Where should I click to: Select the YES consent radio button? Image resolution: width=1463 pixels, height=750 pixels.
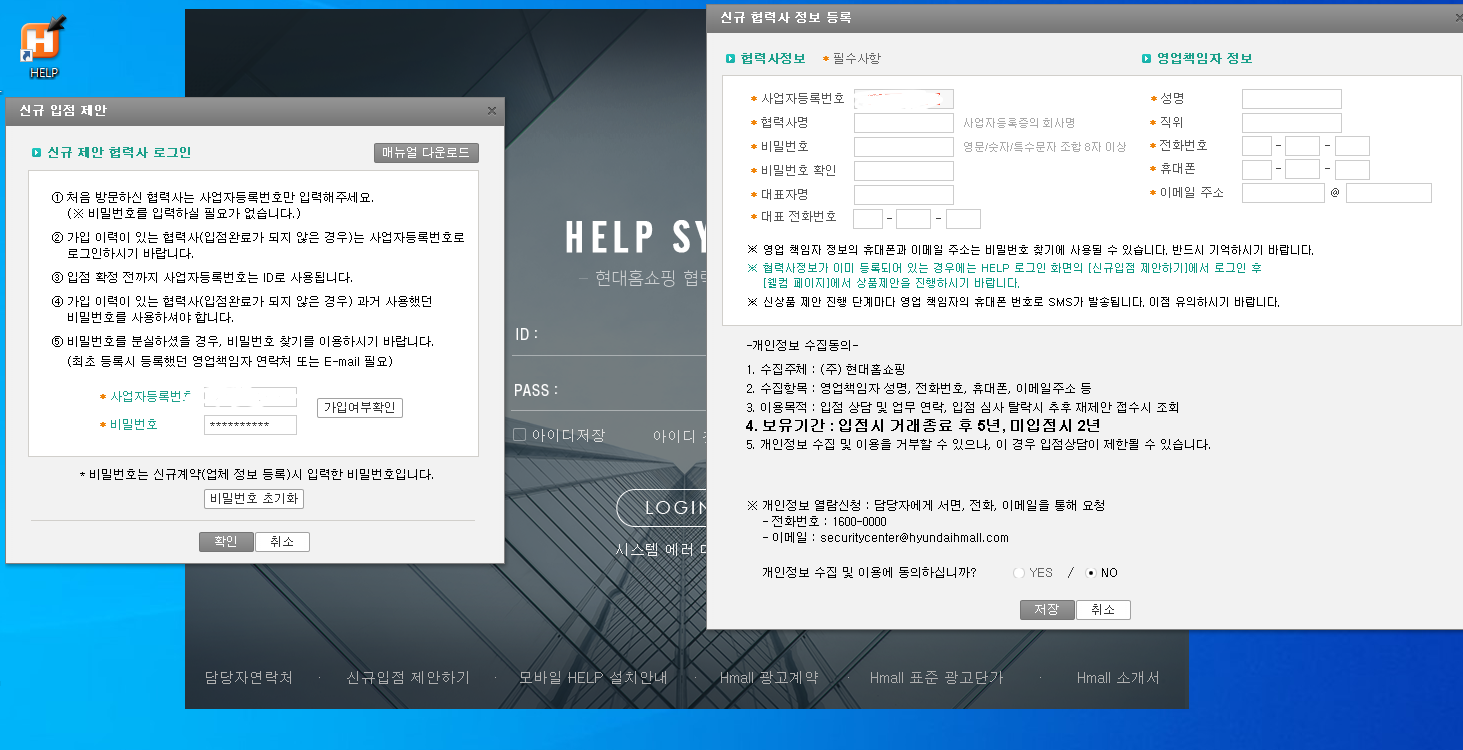1019,573
